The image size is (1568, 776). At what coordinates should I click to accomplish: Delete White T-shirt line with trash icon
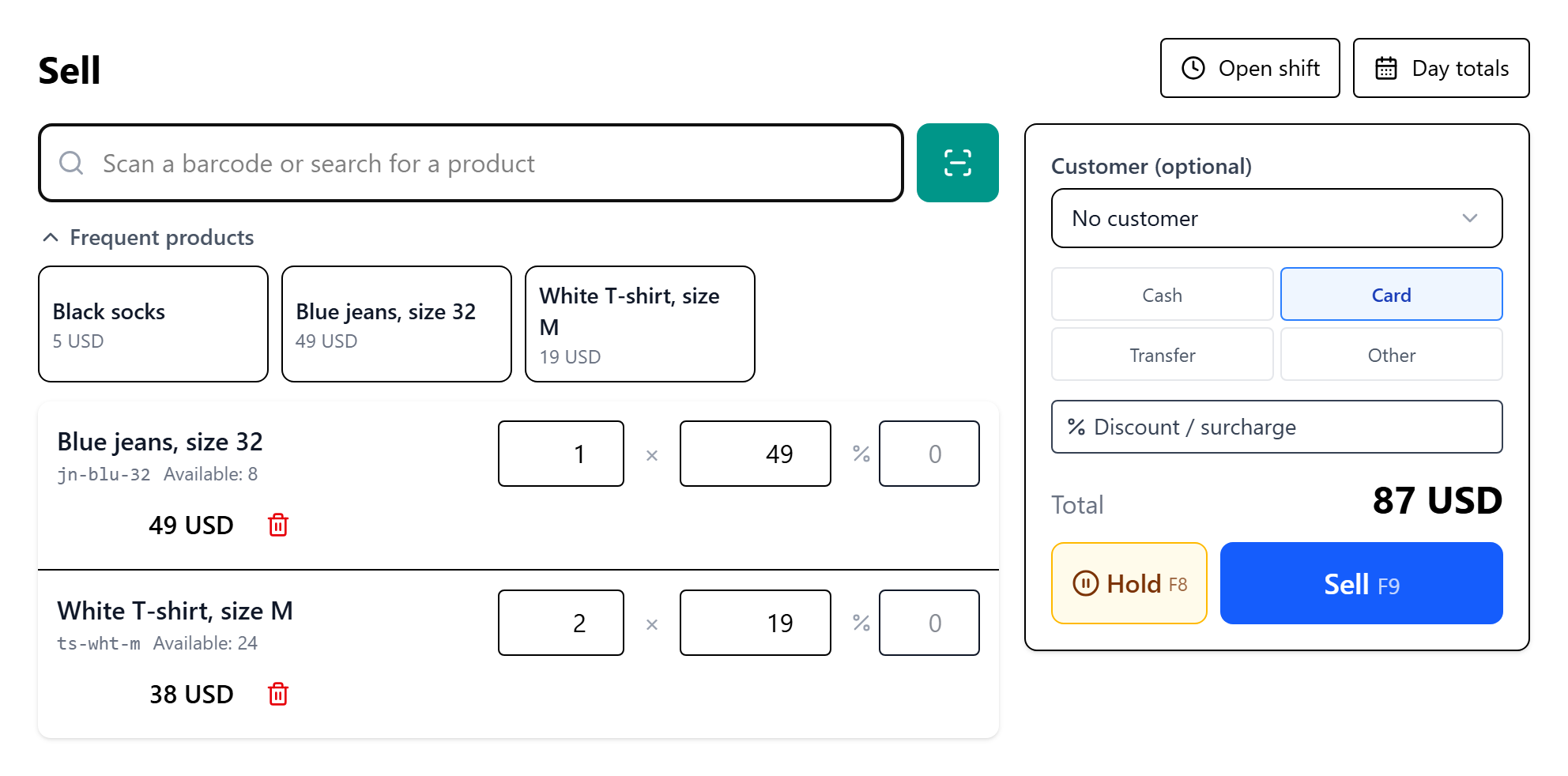pyautogui.click(x=278, y=694)
